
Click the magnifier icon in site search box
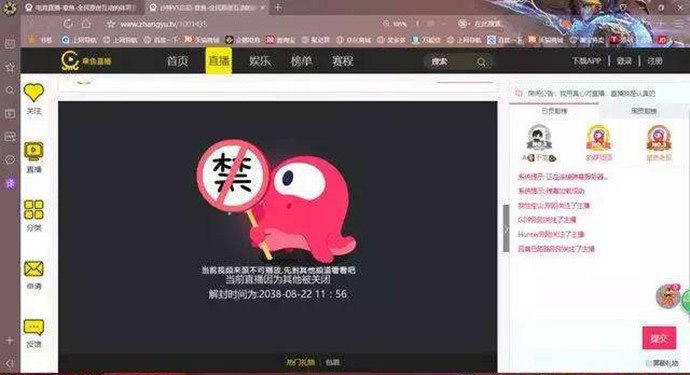coord(481,62)
